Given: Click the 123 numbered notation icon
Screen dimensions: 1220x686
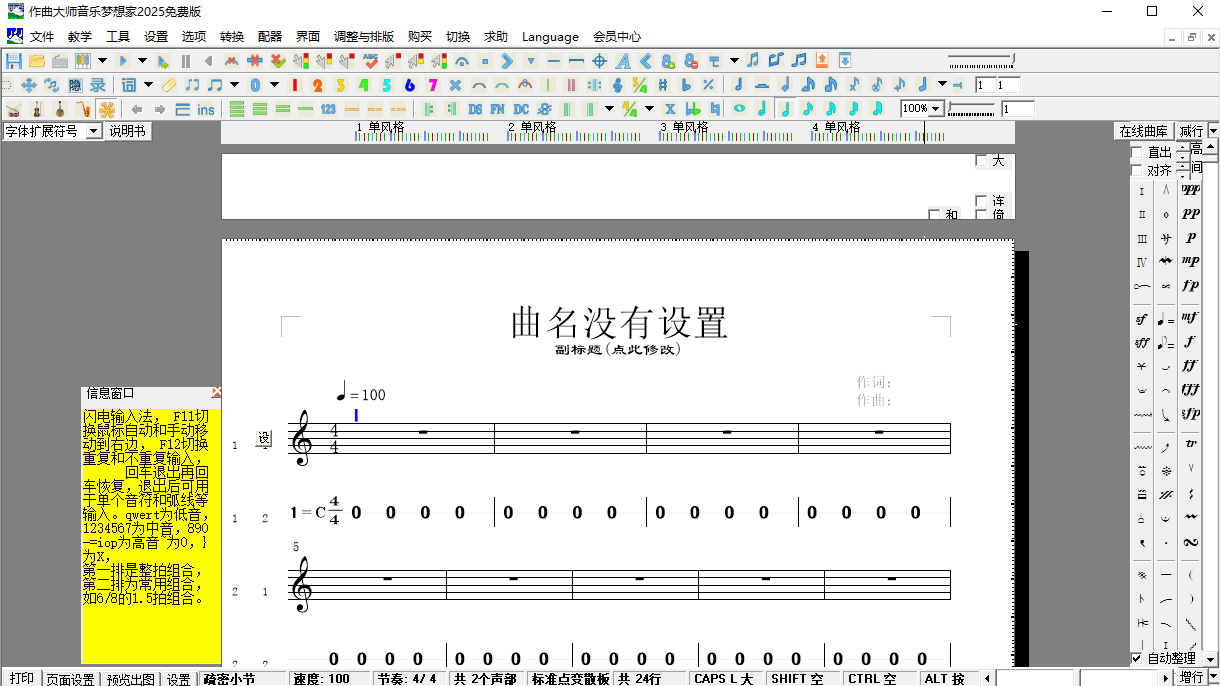Looking at the screenshot, I should click(328, 108).
